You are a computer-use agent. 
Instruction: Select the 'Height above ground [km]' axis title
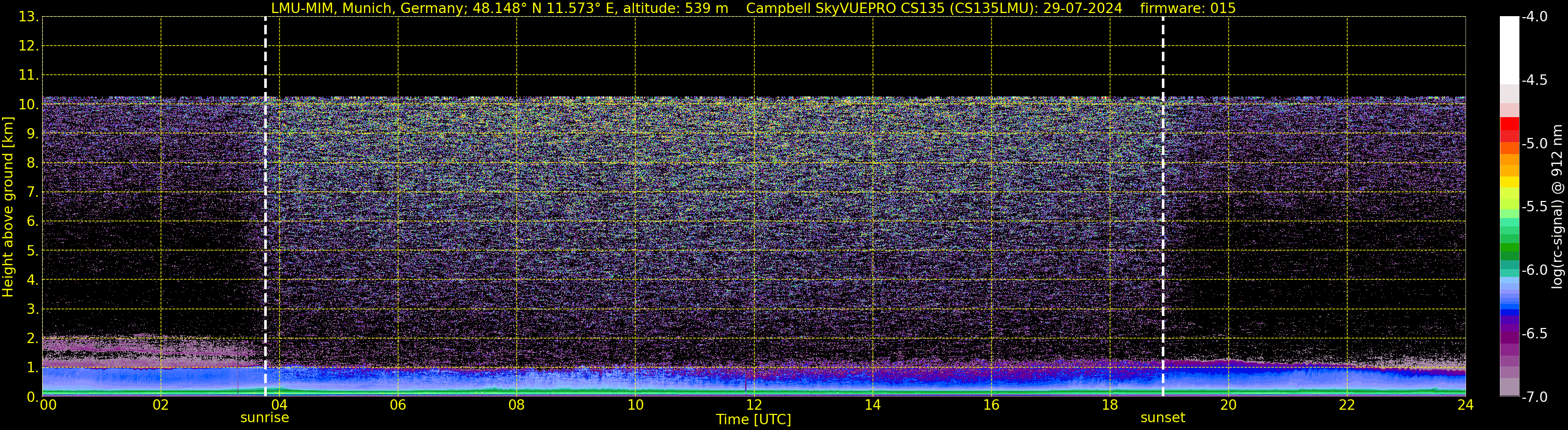(x=8, y=207)
